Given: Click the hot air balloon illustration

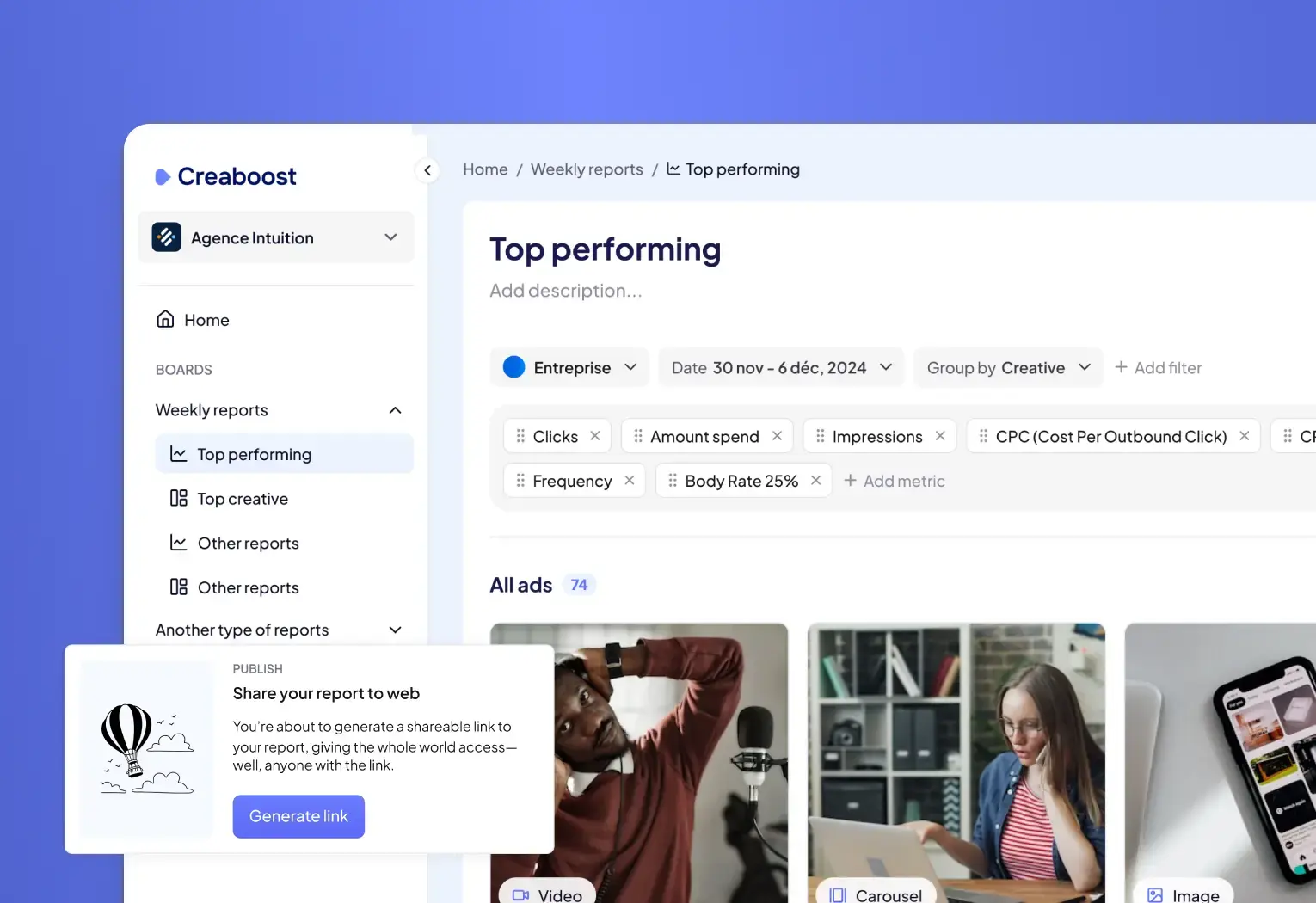Looking at the screenshot, I should 146,748.
